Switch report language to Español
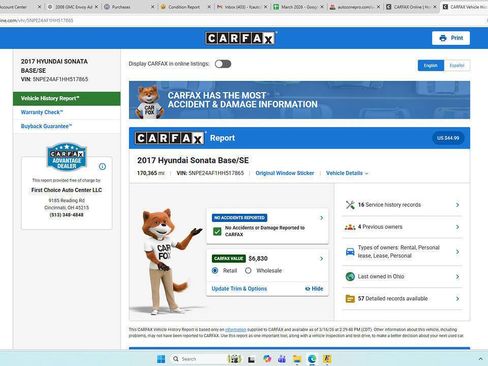The width and height of the screenshot is (488, 366). pyautogui.click(x=457, y=65)
